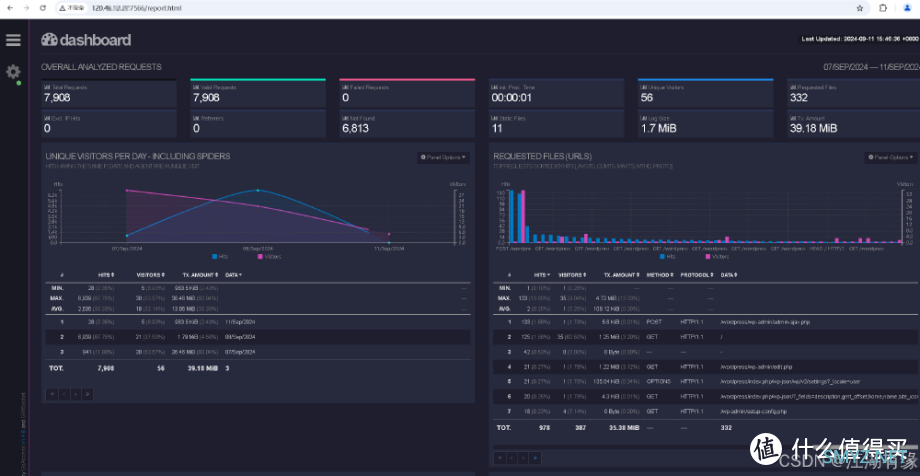The height and width of the screenshot is (476, 920).
Task: Open the browser extensions puzzle icon
Action: 882,8
